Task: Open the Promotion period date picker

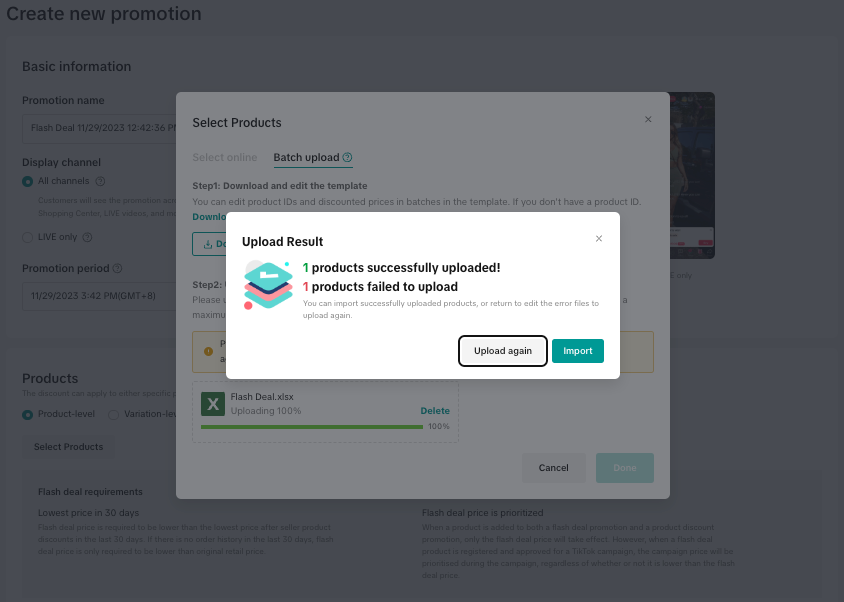Action: 98,296
